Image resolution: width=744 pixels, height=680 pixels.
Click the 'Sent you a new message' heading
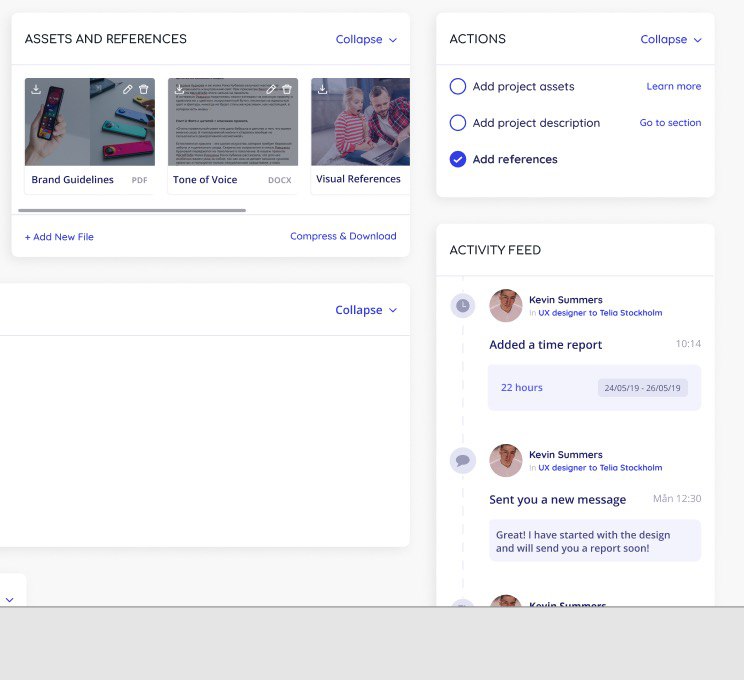pos(558,500)
